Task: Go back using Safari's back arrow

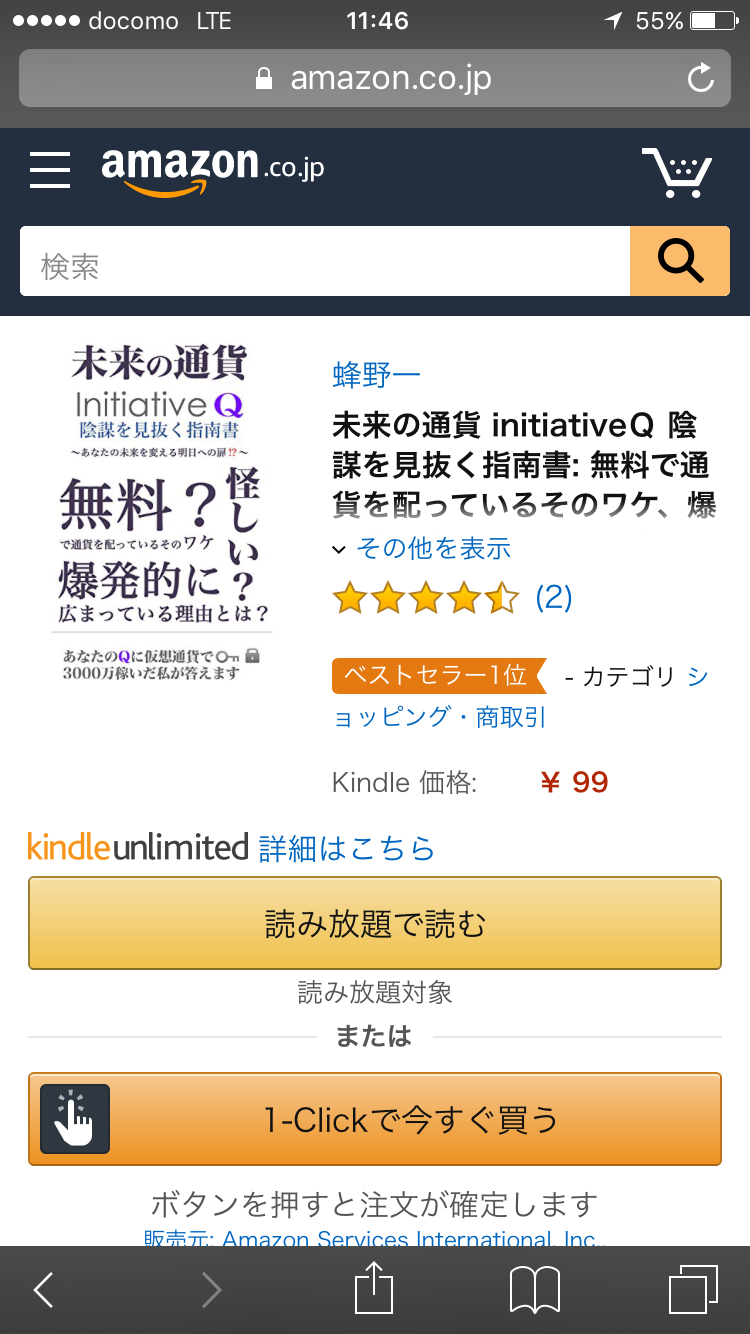Action: pos(44,1290)
